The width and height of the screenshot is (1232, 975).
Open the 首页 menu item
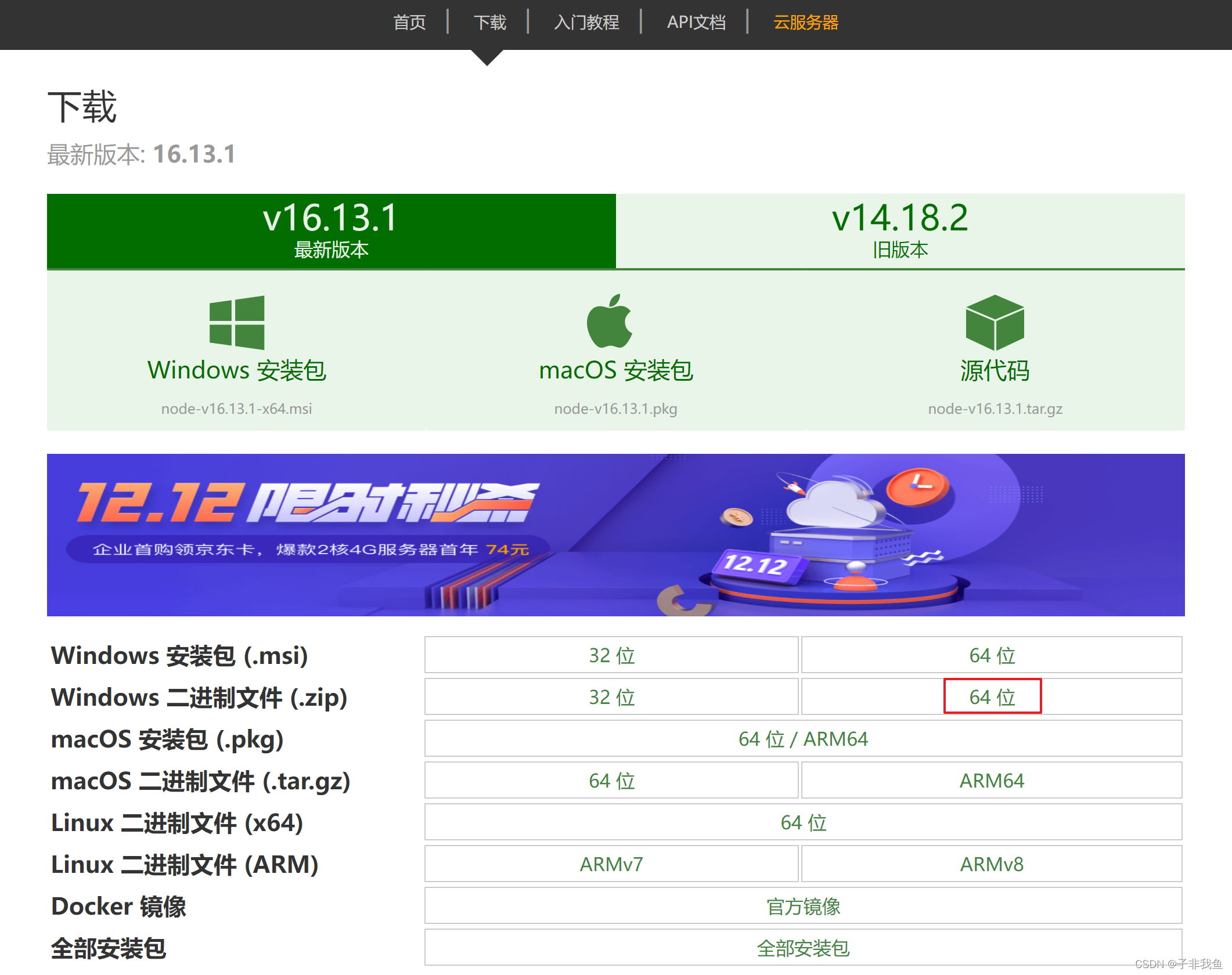409,22
